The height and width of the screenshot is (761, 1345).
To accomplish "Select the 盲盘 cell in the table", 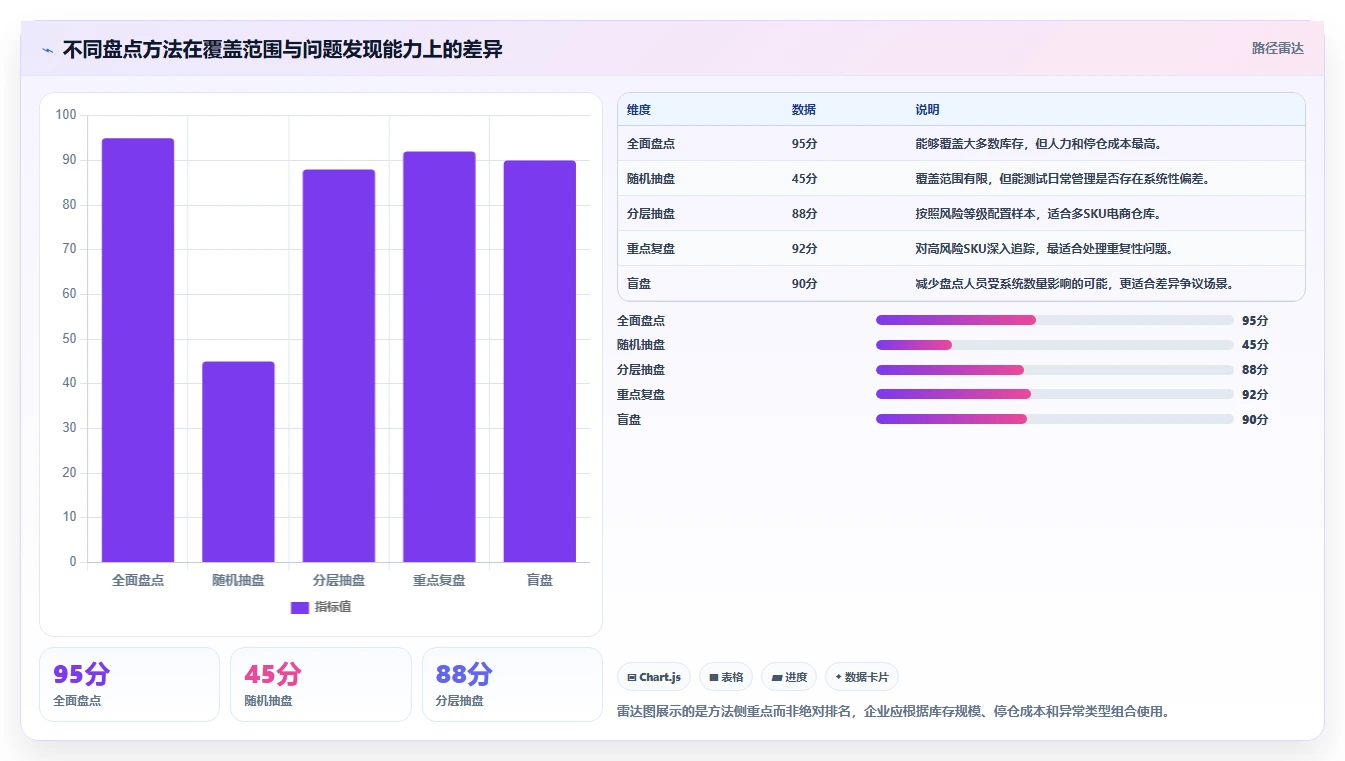I will tap(639, 284).
